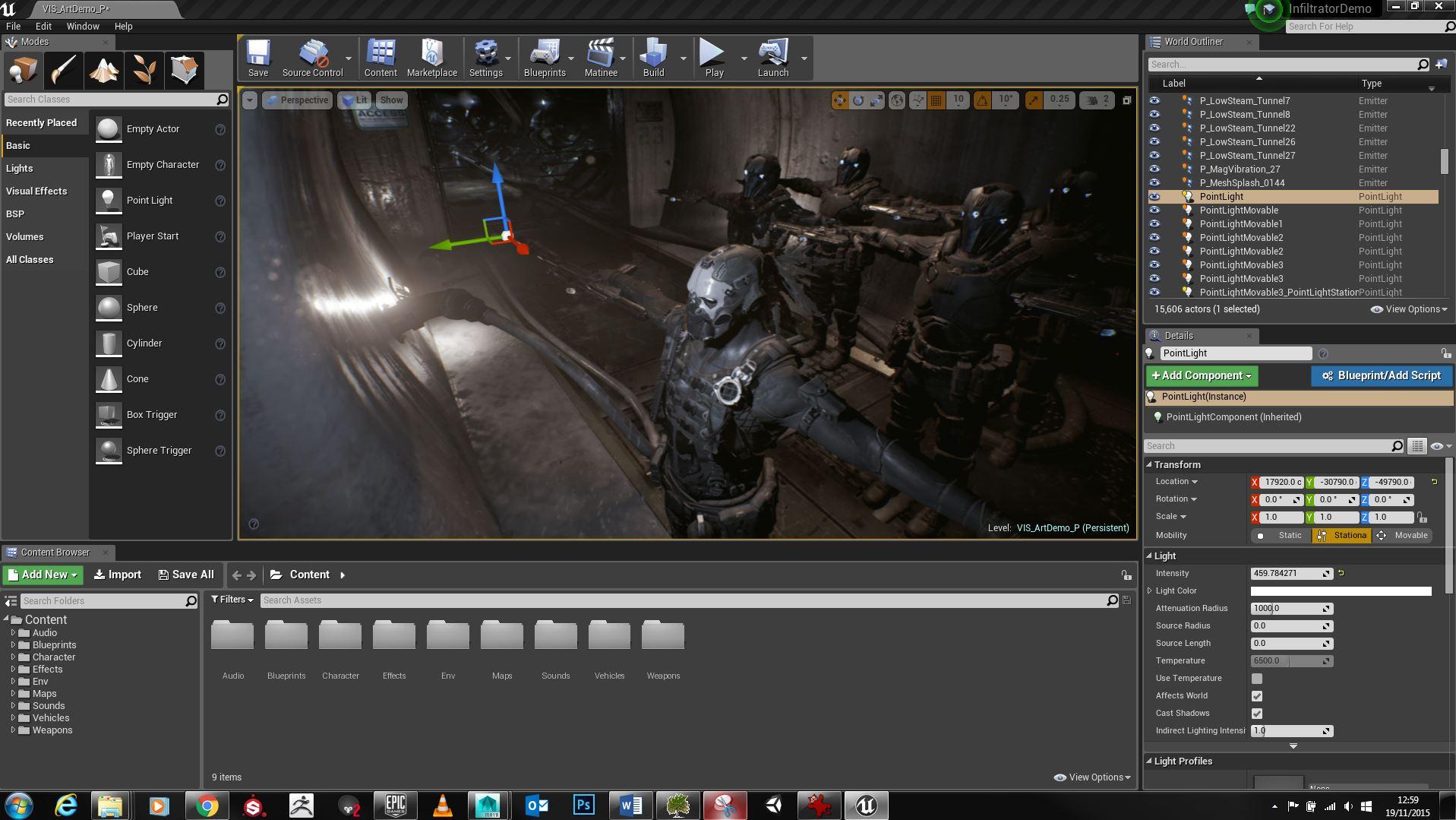Hide P_MagVibration_27 via eye icon

1154,169
